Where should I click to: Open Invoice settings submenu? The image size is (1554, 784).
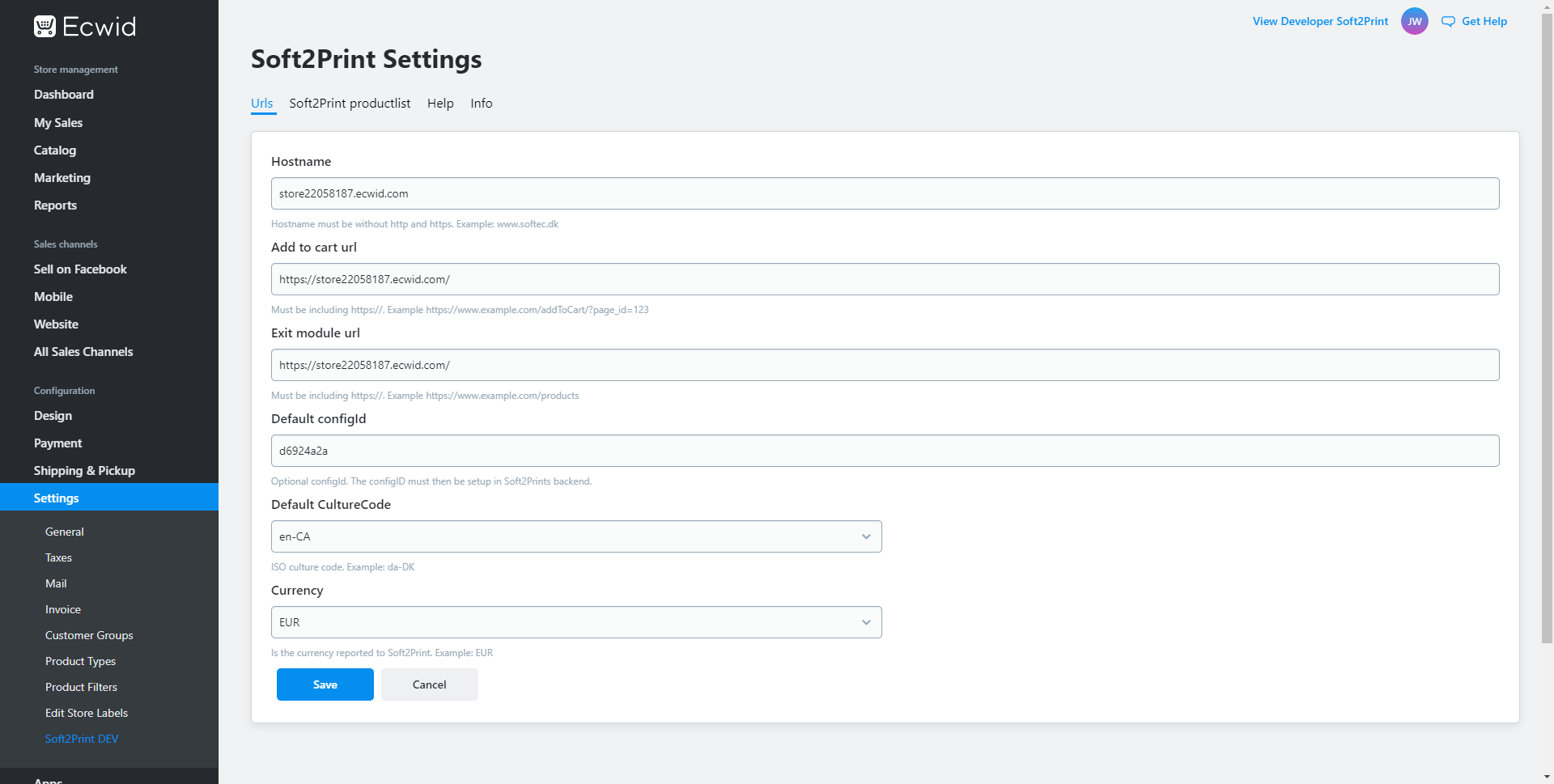(63, 609)
